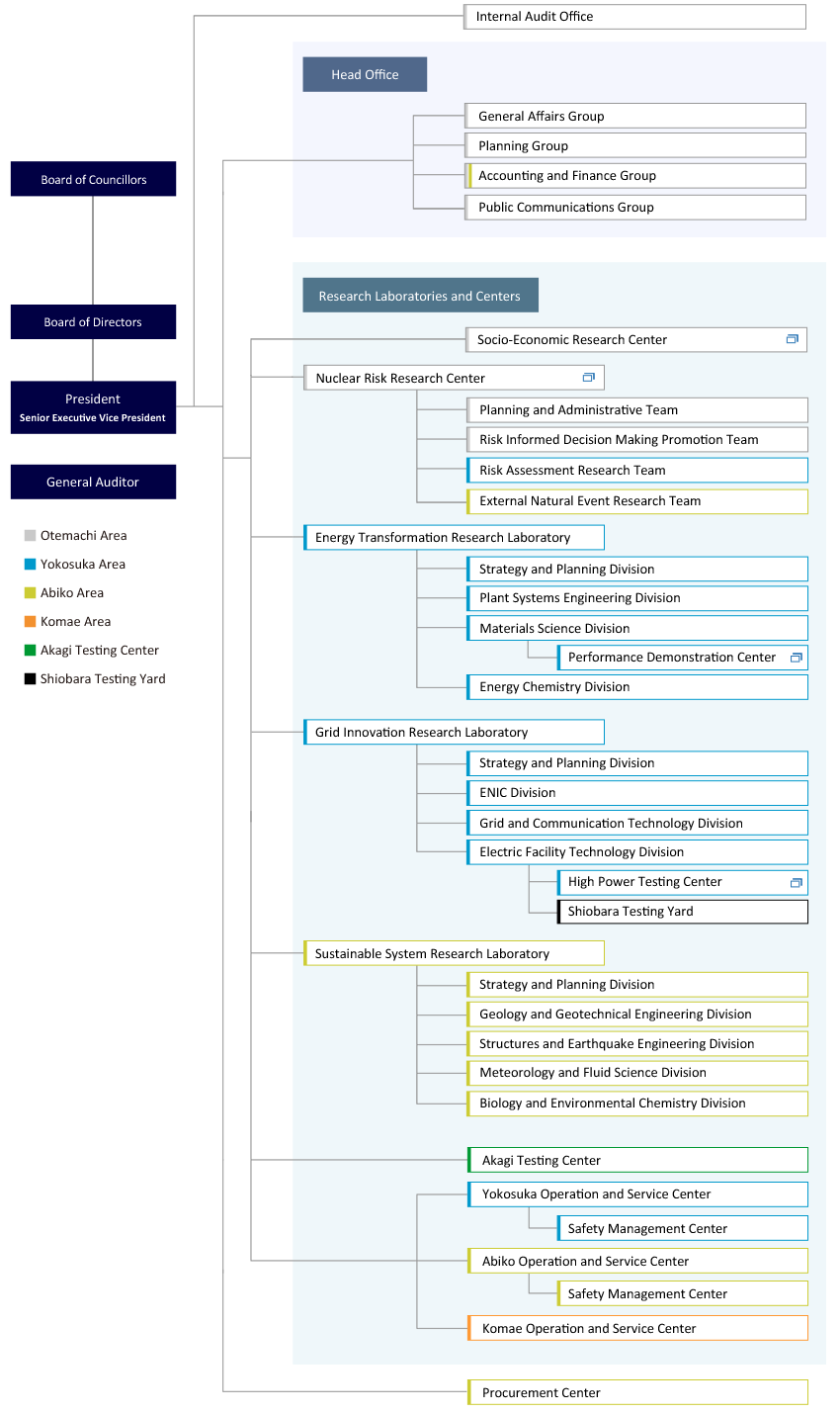This screenshot has height=1414, width=840.
Task: Open the Socio-Economic Research Center external link icon
Action: 792,339
